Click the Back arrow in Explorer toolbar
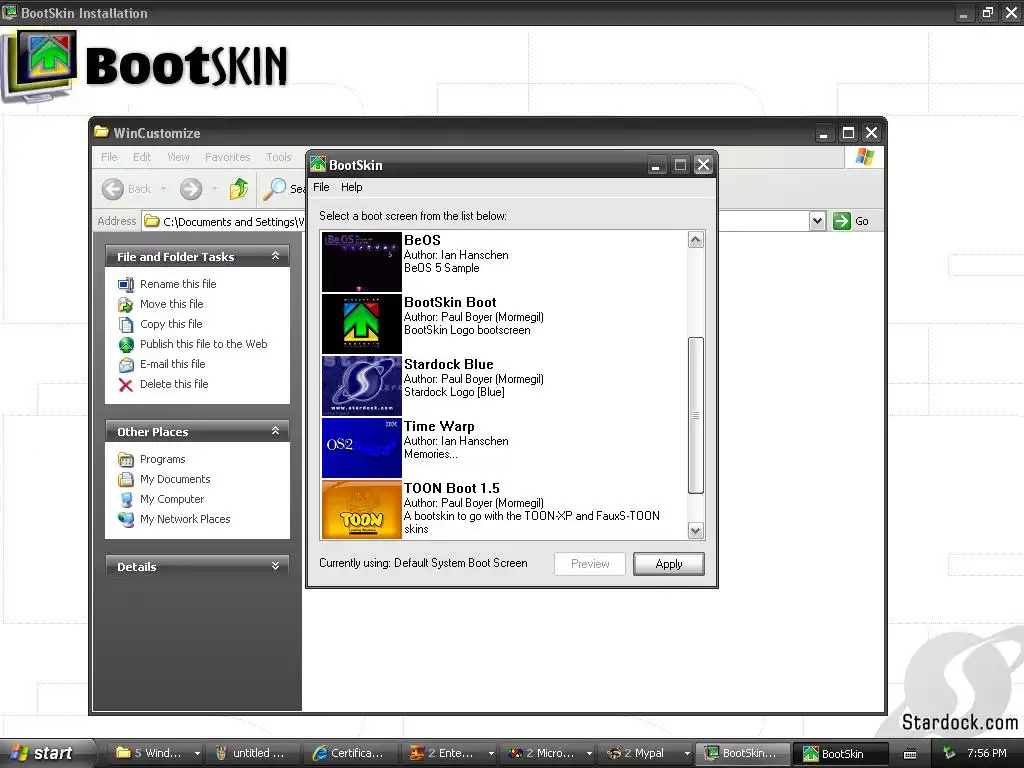This screenshot has height=768, width=1024. click(x=113, y=189)
